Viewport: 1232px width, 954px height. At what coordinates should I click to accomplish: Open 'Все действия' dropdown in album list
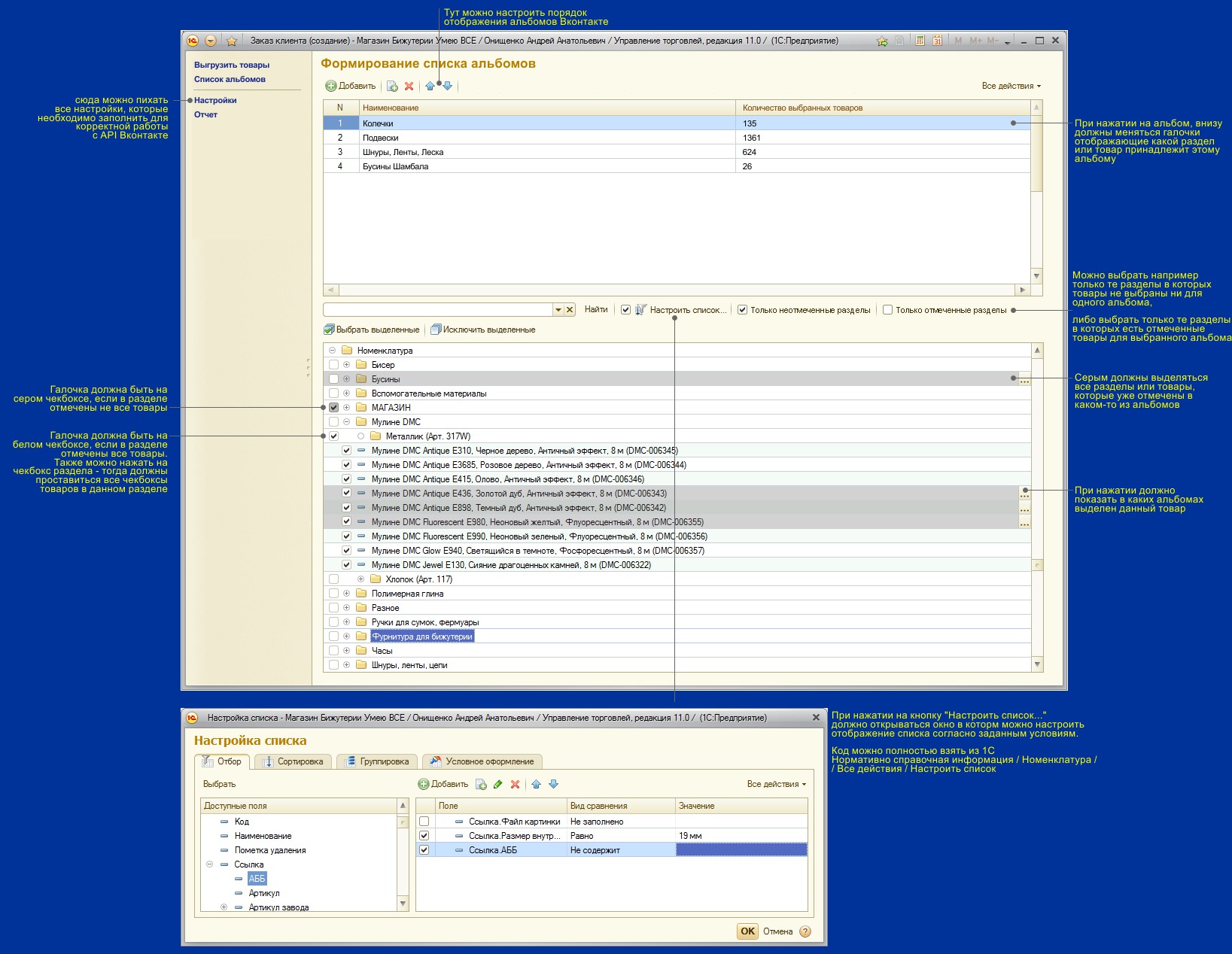tap(1011, 87)
